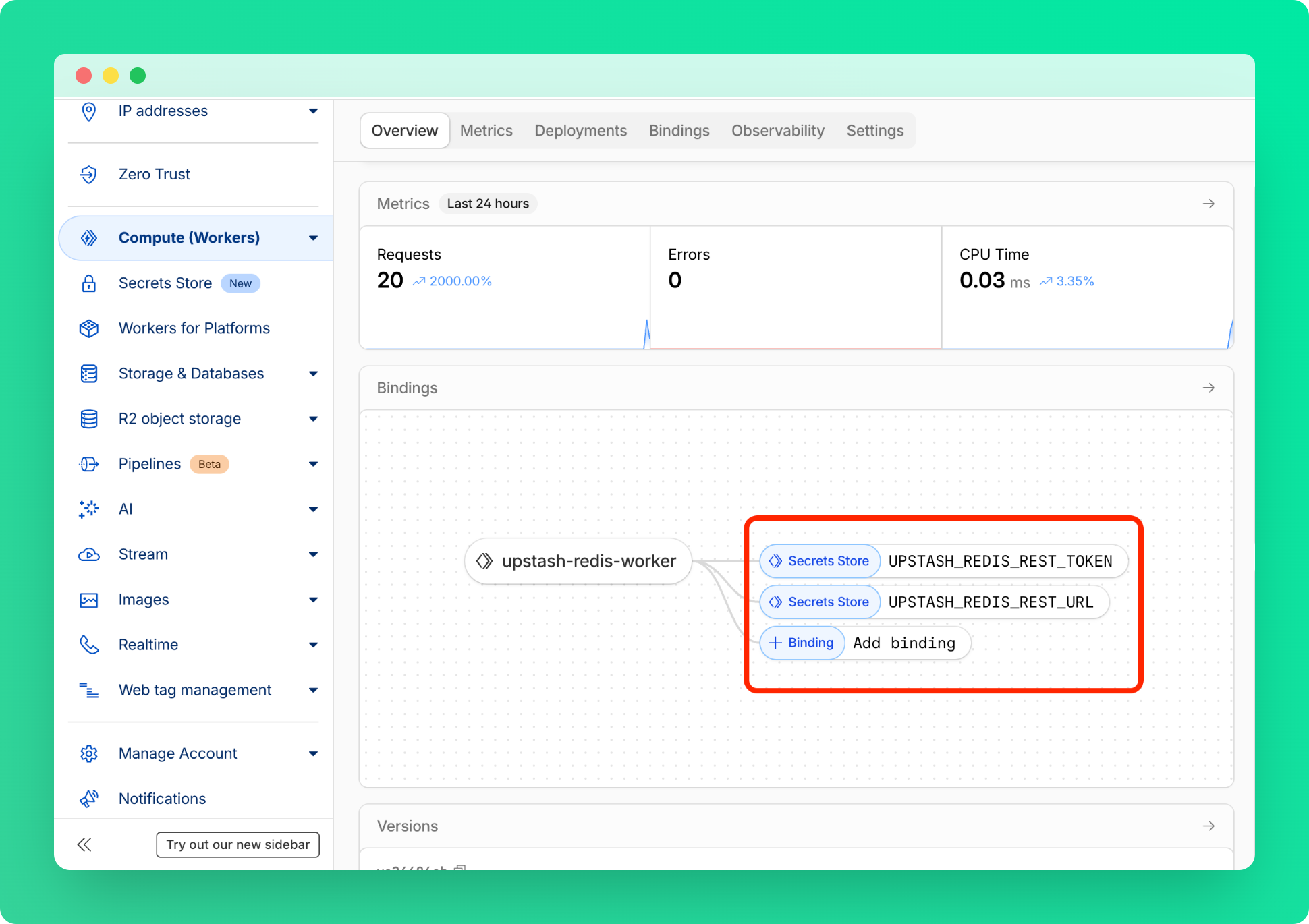Click the IP addresses location pin icon
Viewport: 1309px width, 924px height.
click(x=88, y=111)
